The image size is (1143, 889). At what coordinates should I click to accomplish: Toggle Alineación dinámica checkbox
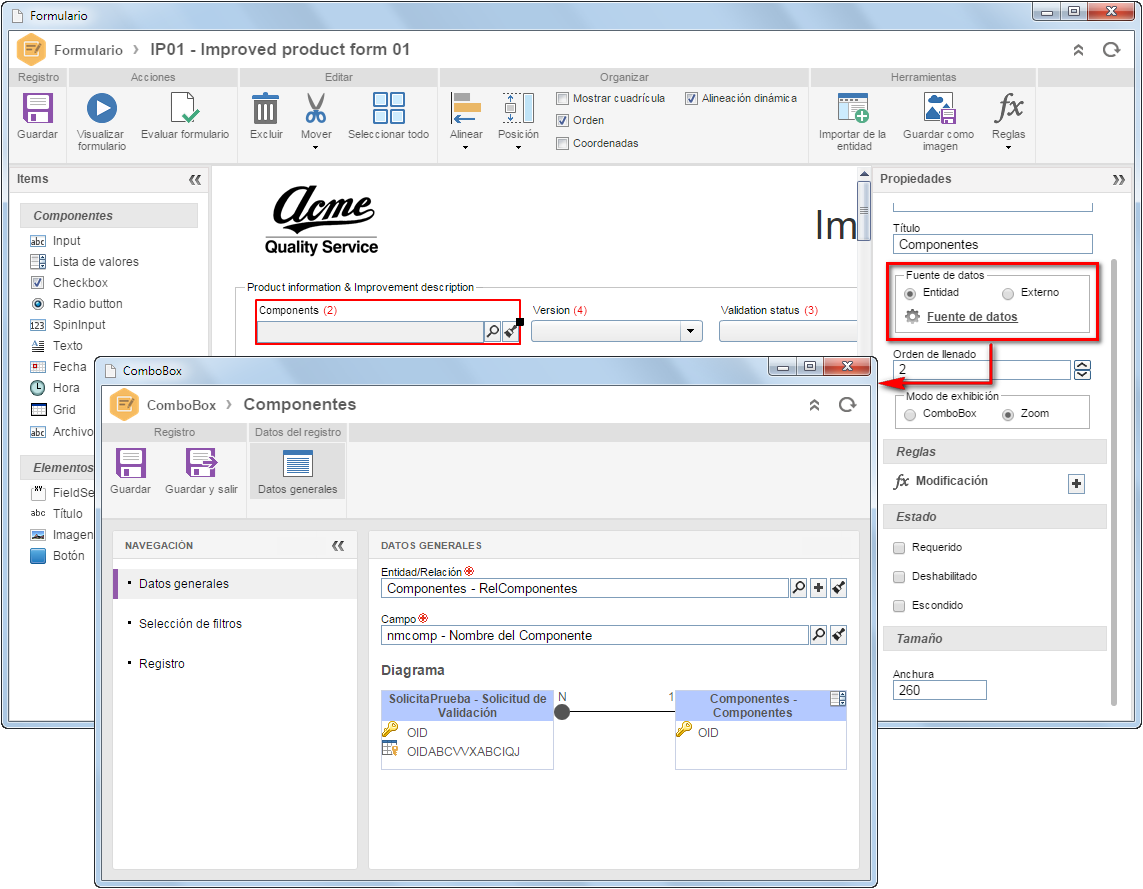pyautogui.click(x=692, y=98)
